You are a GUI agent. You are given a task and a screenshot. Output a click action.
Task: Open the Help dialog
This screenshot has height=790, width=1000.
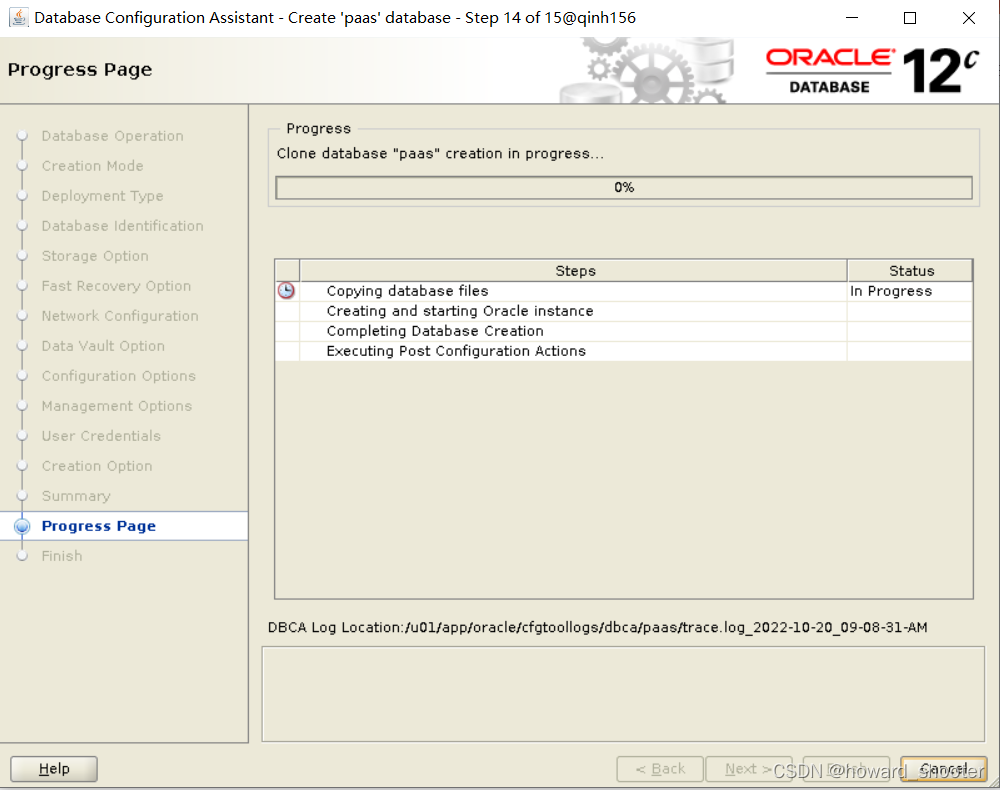53,768
